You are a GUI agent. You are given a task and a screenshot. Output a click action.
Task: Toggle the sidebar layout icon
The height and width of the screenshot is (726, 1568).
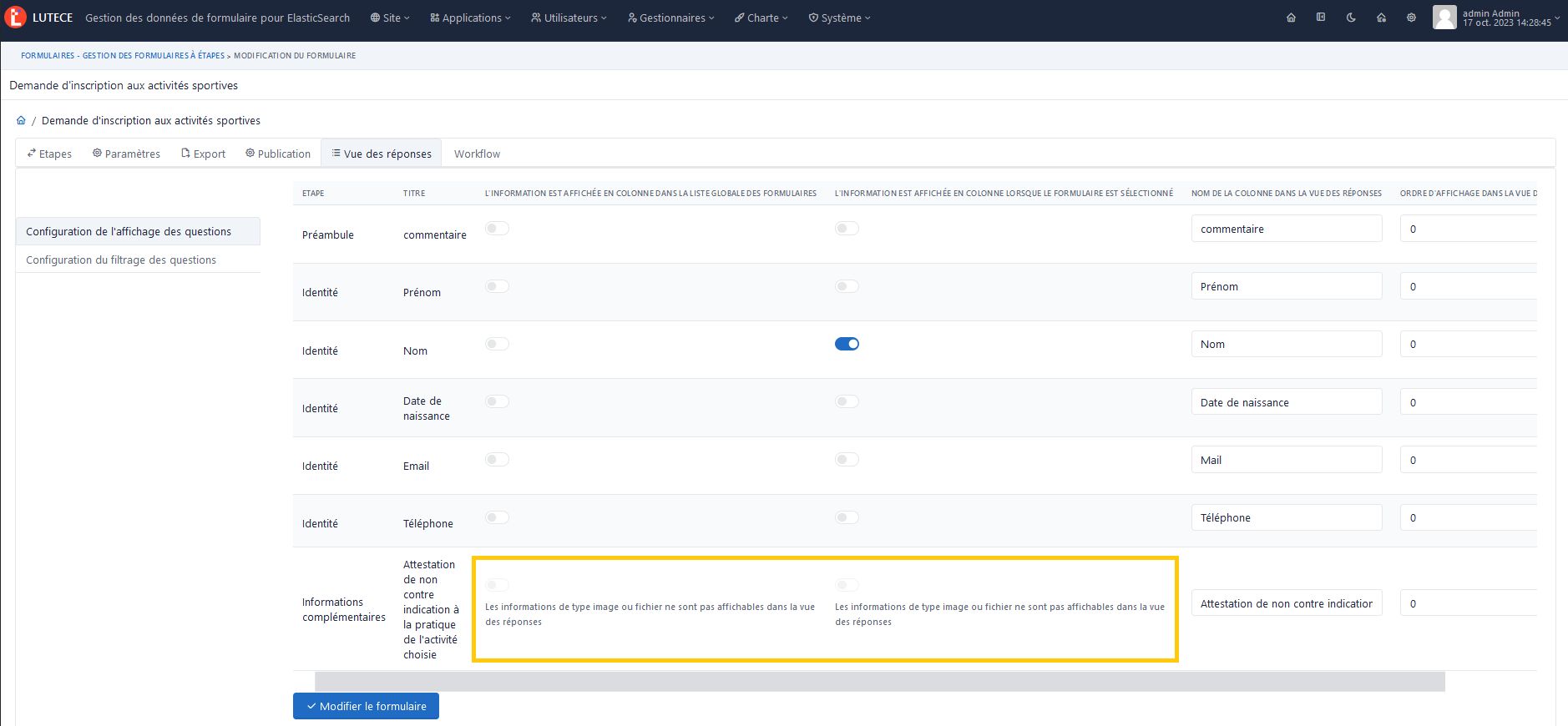(1321, 18)
